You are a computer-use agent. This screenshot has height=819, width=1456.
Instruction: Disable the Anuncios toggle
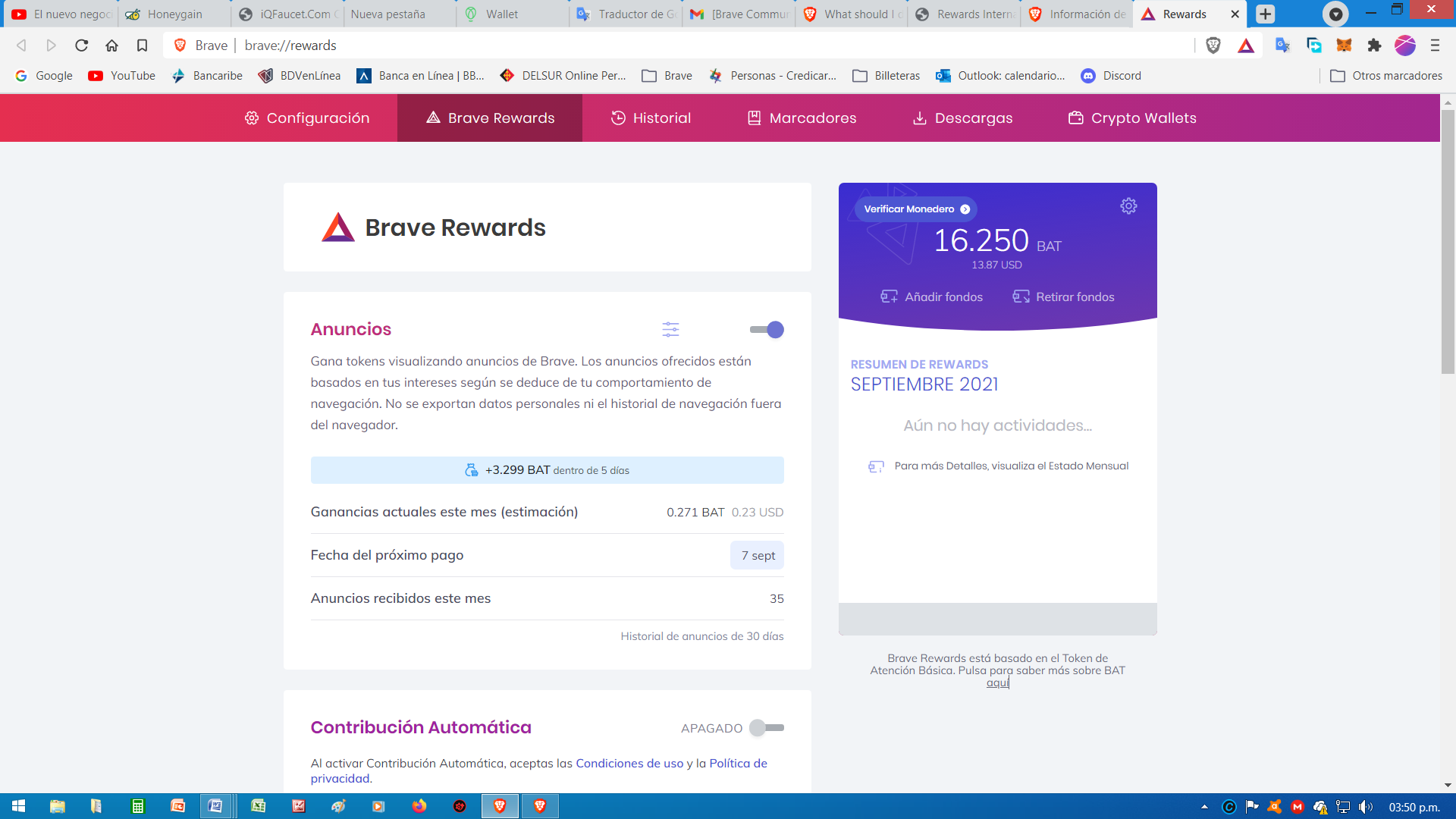(767, 329)
